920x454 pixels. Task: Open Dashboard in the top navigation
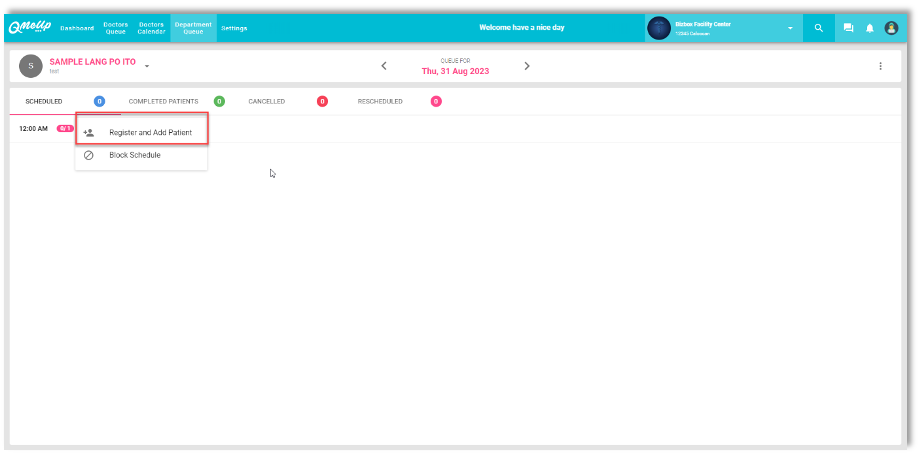[x=77, y=28]
